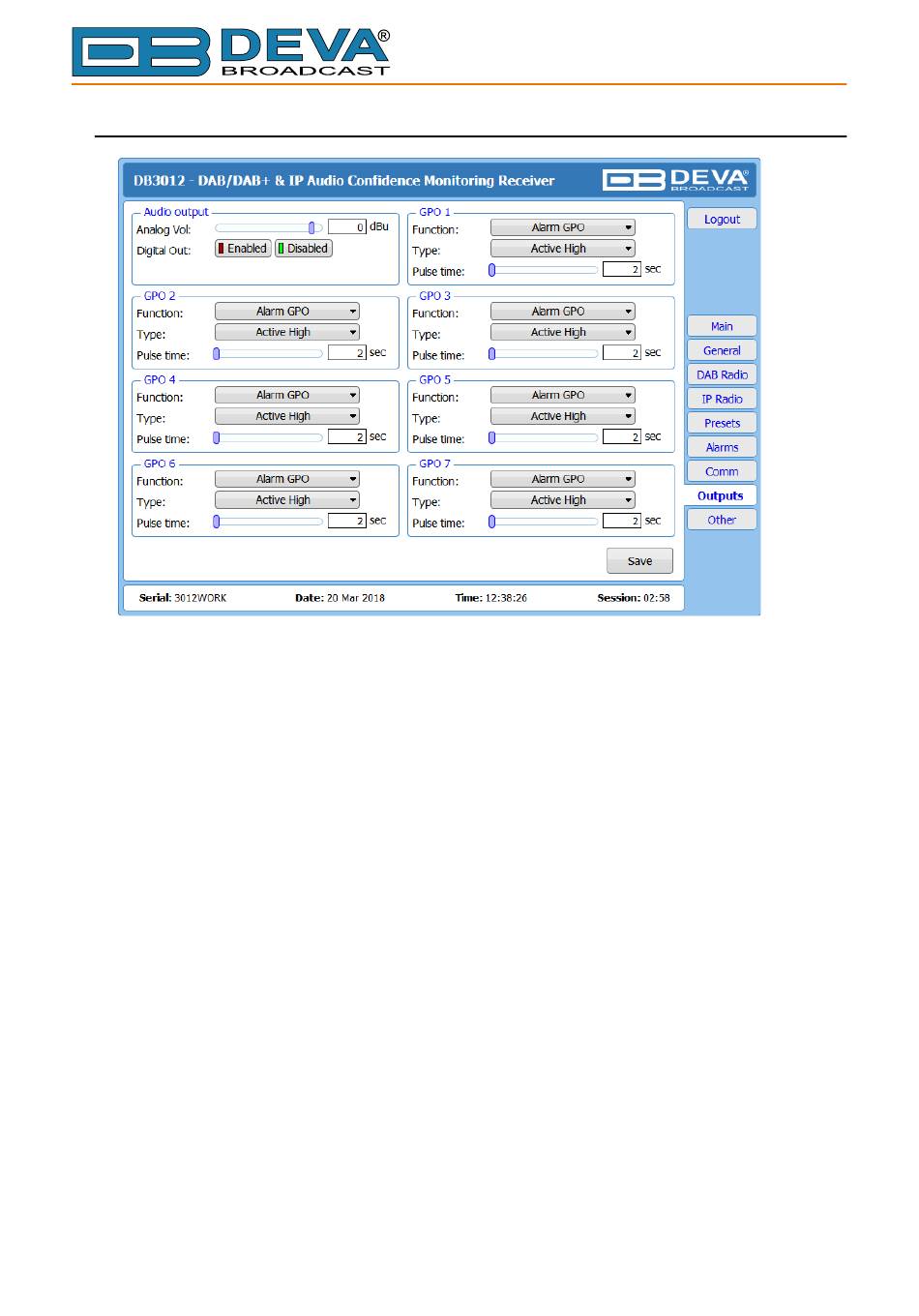Focus the GPO 5 Pulse time field
Image resolution: width=919 pixels, height=1316 pixels.
[x=622, y=436]
